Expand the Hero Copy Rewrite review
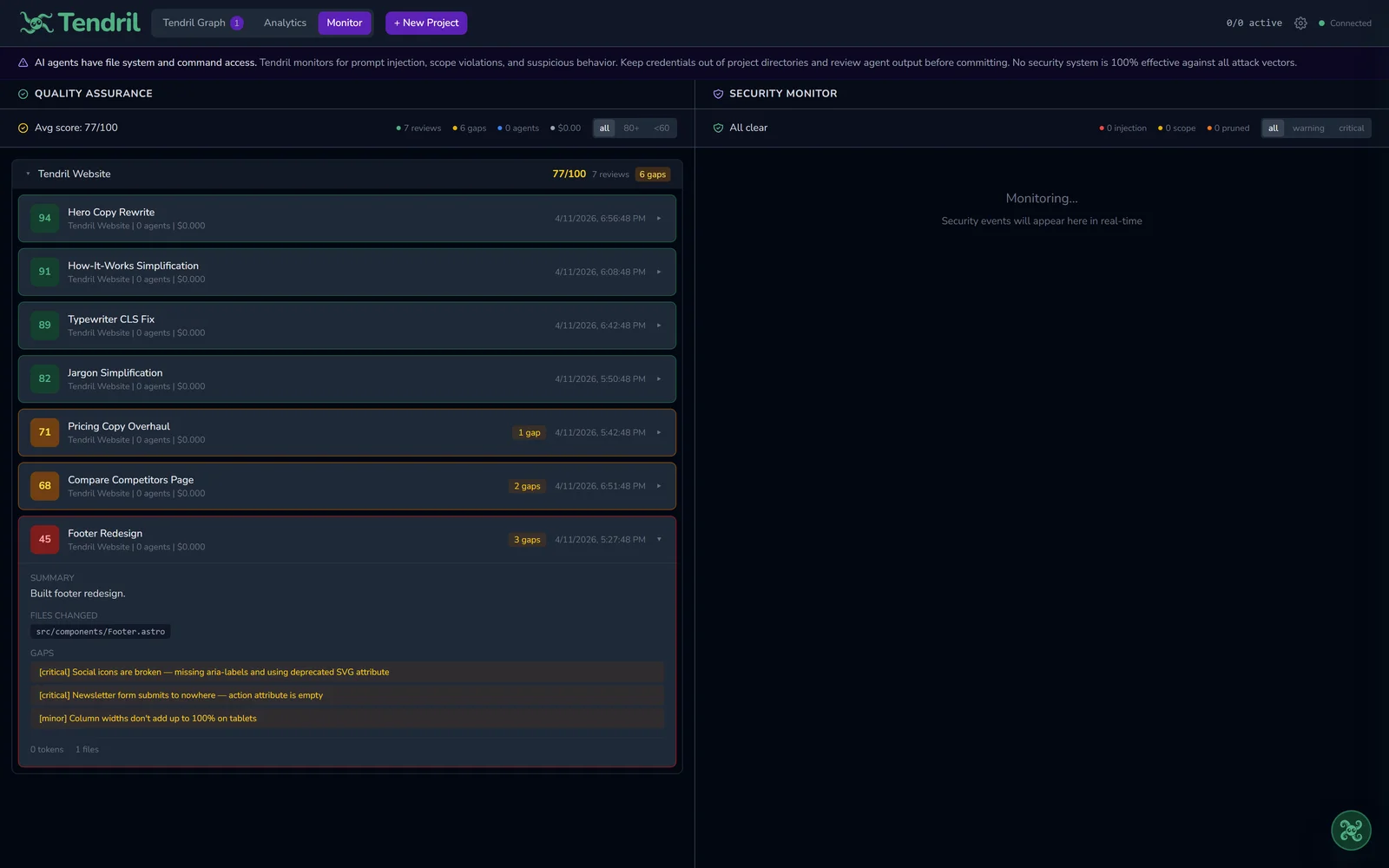1389x868 pixels. pos(659,219)
